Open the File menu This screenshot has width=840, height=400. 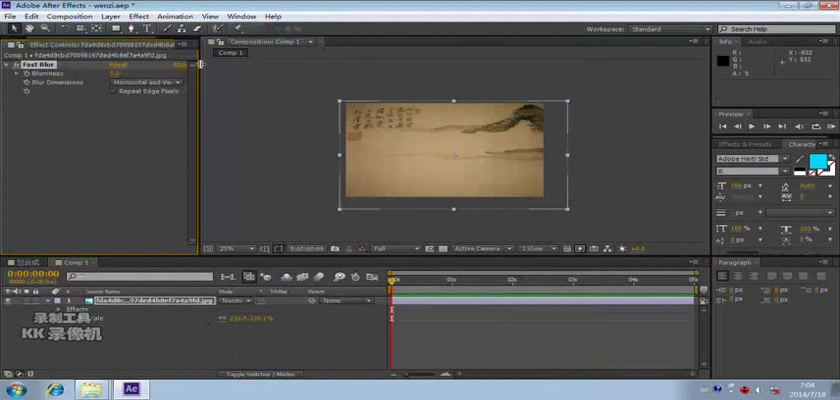(x=10, y=17)
